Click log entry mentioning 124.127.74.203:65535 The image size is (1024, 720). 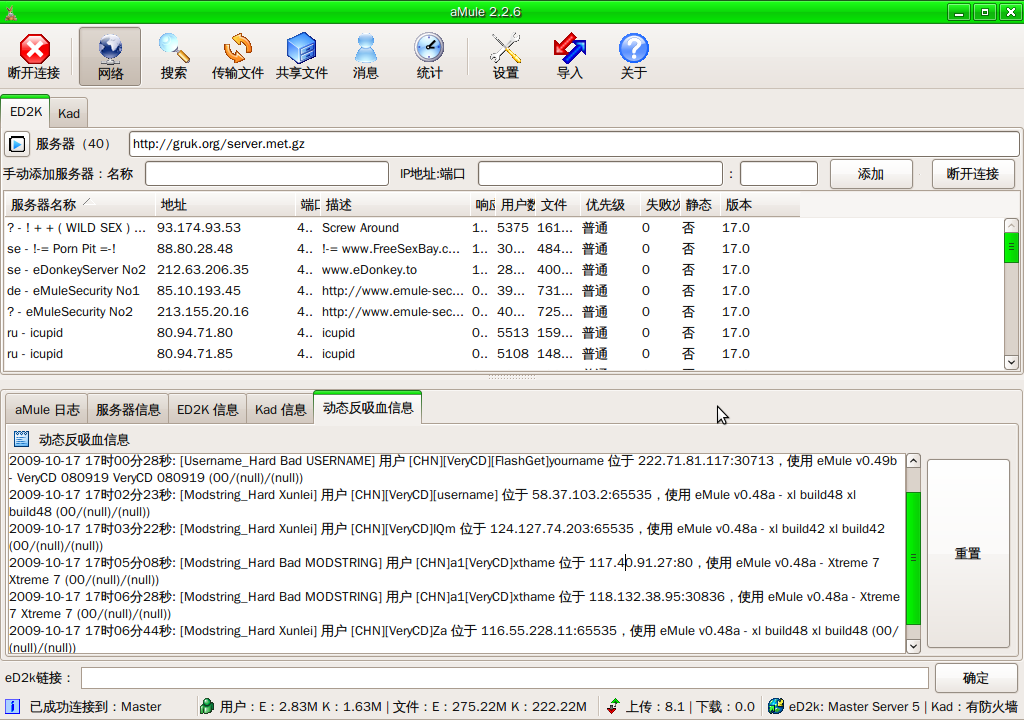pos(447,537)
